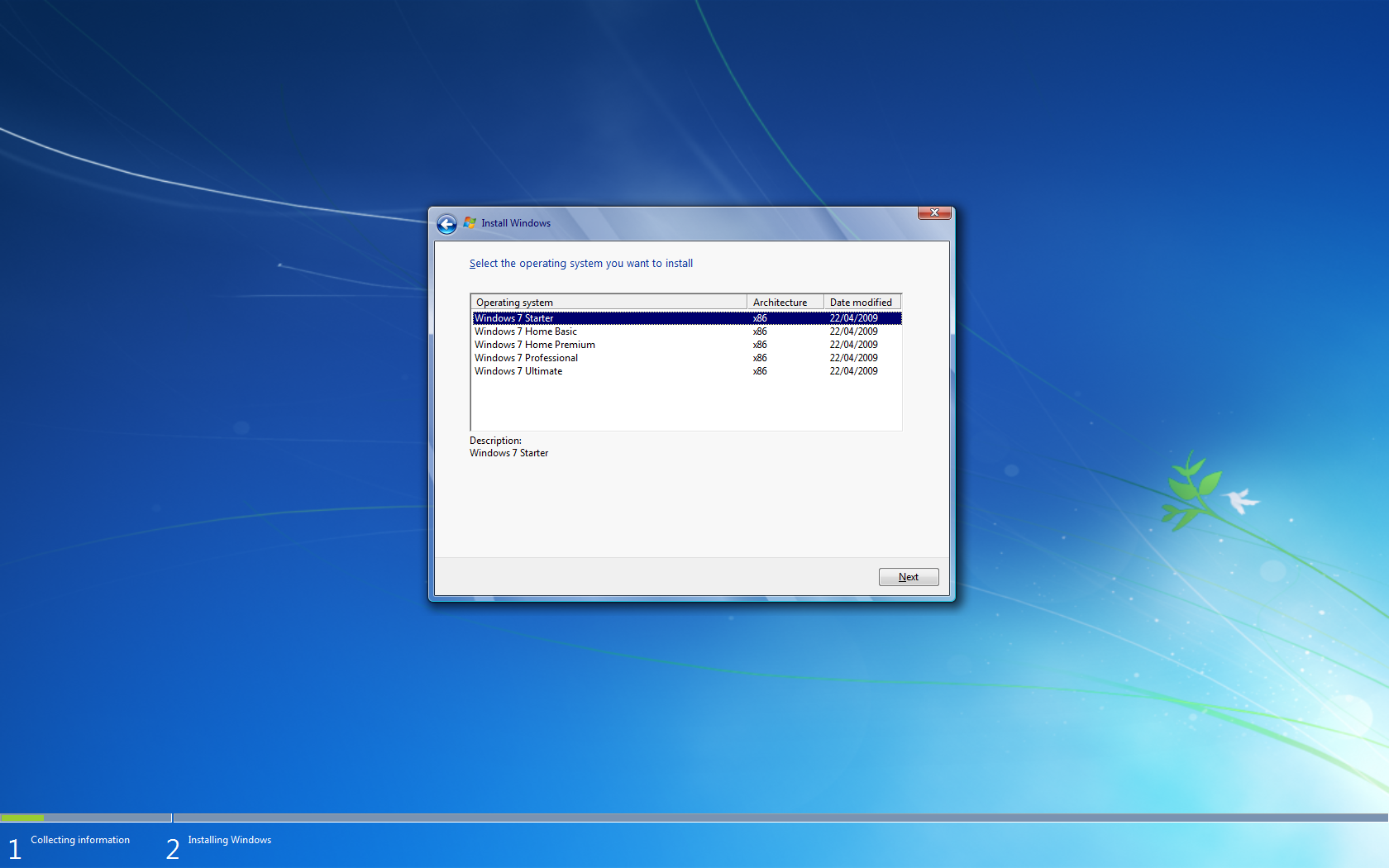The height and width of the screenshot is (868, 1389).
Task: Click the white dove on the wallpaper
Action: tap(1240, 500)
